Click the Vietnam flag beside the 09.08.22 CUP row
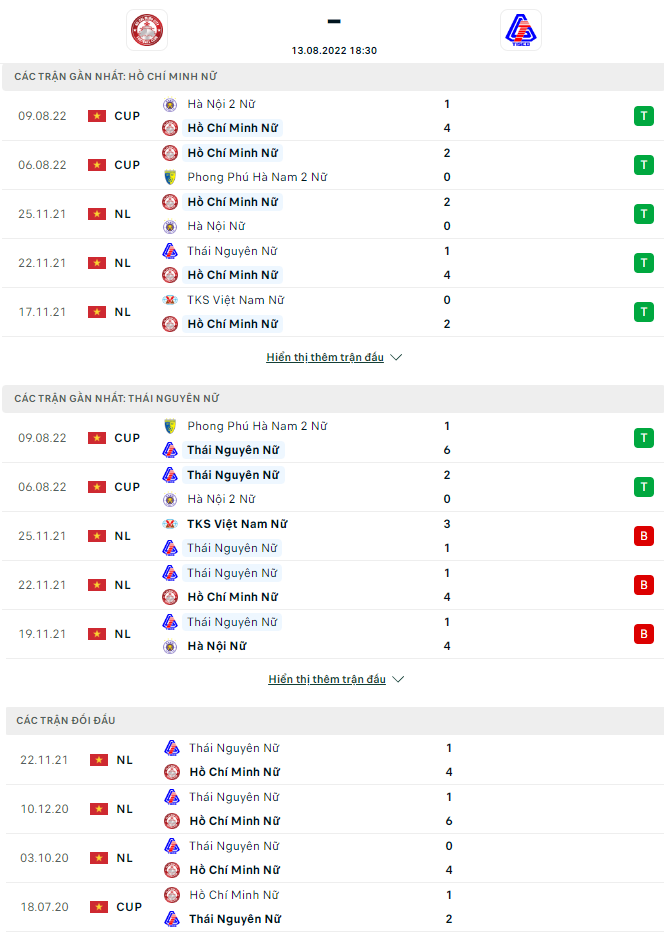The width and height of the screenshot is (664, 936). pos(97,115)
